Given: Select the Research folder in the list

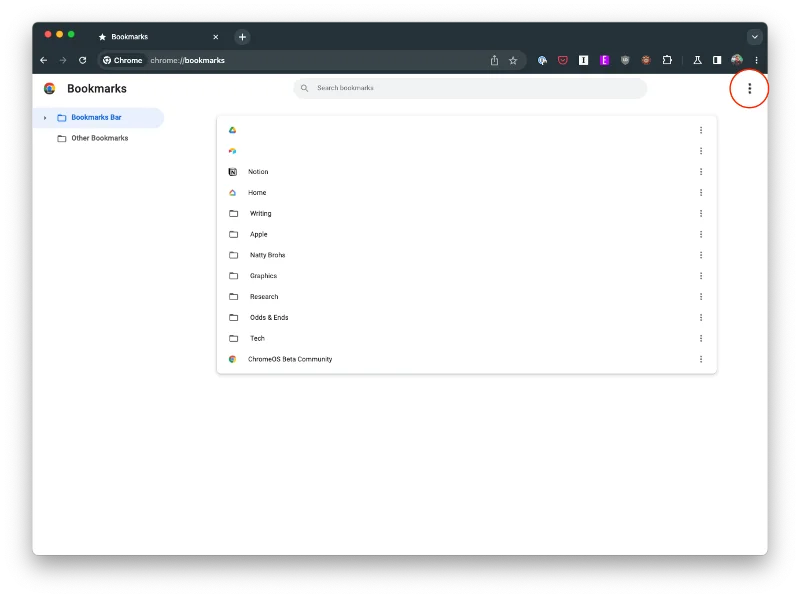Looking at the screenshot, I should pyautogui.click(x=264, y=297).
